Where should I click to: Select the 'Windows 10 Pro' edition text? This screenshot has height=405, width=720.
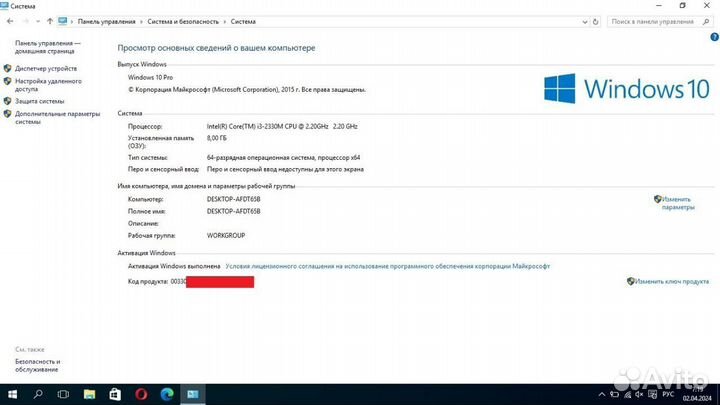[x=150, y=78]
